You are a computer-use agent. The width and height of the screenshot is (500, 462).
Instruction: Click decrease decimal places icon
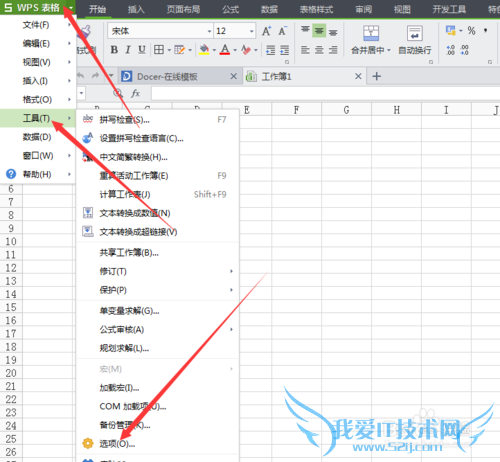(465, 50)
